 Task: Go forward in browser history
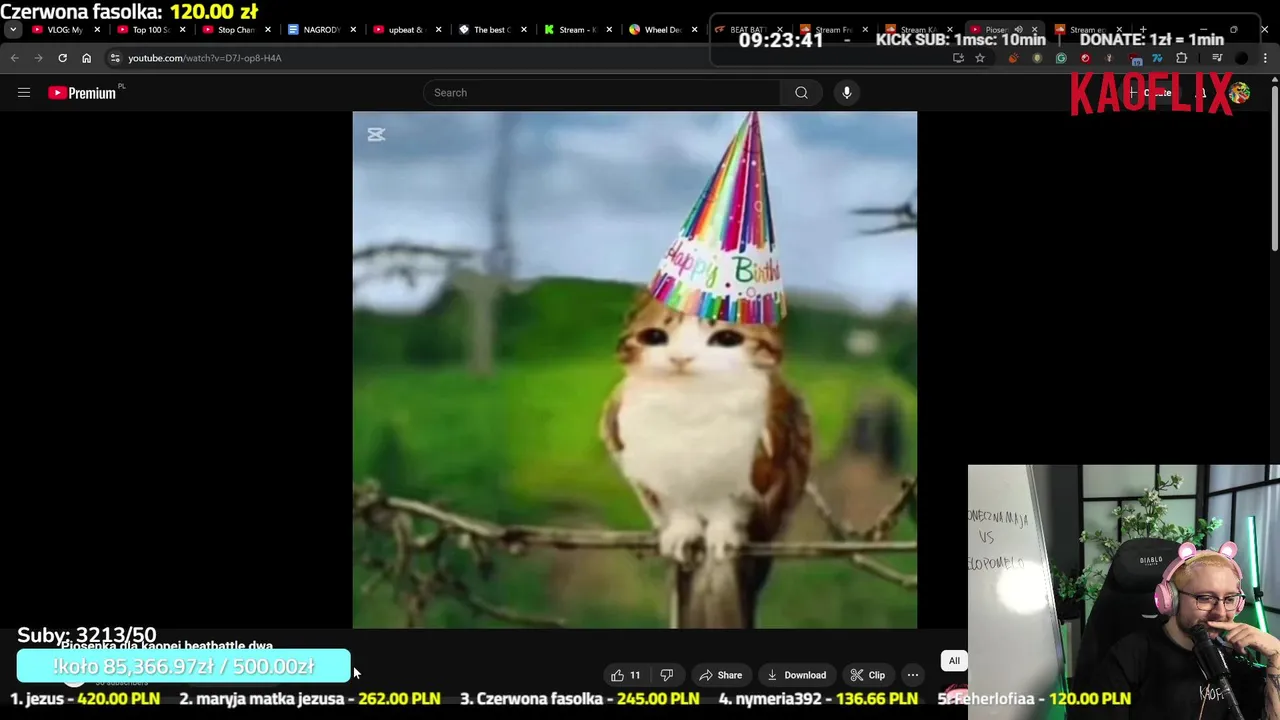tap(38, 58)
